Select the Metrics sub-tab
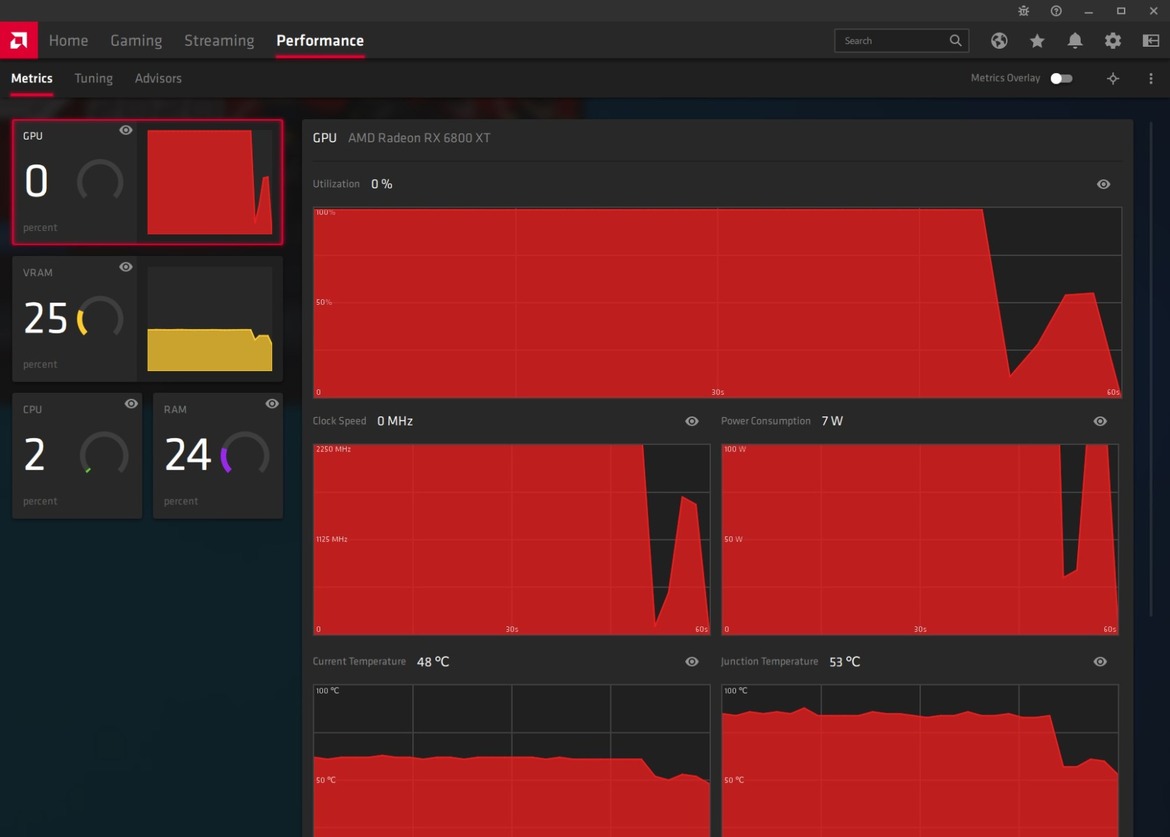The height and width of the screenshot is (837, 1170). pyautogui.click(x=31, y=78)
